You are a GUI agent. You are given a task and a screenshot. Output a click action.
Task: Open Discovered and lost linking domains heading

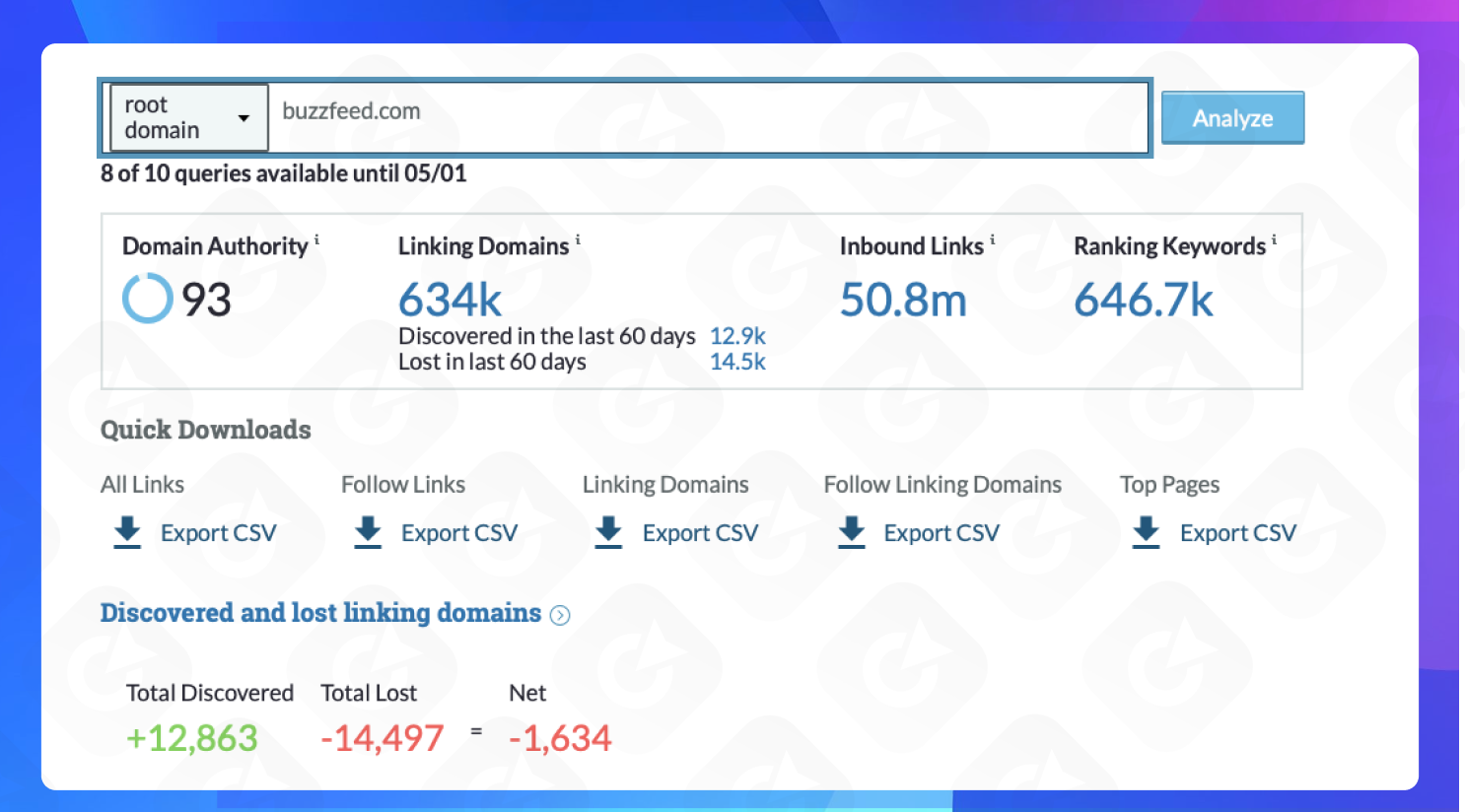point(320,613)
